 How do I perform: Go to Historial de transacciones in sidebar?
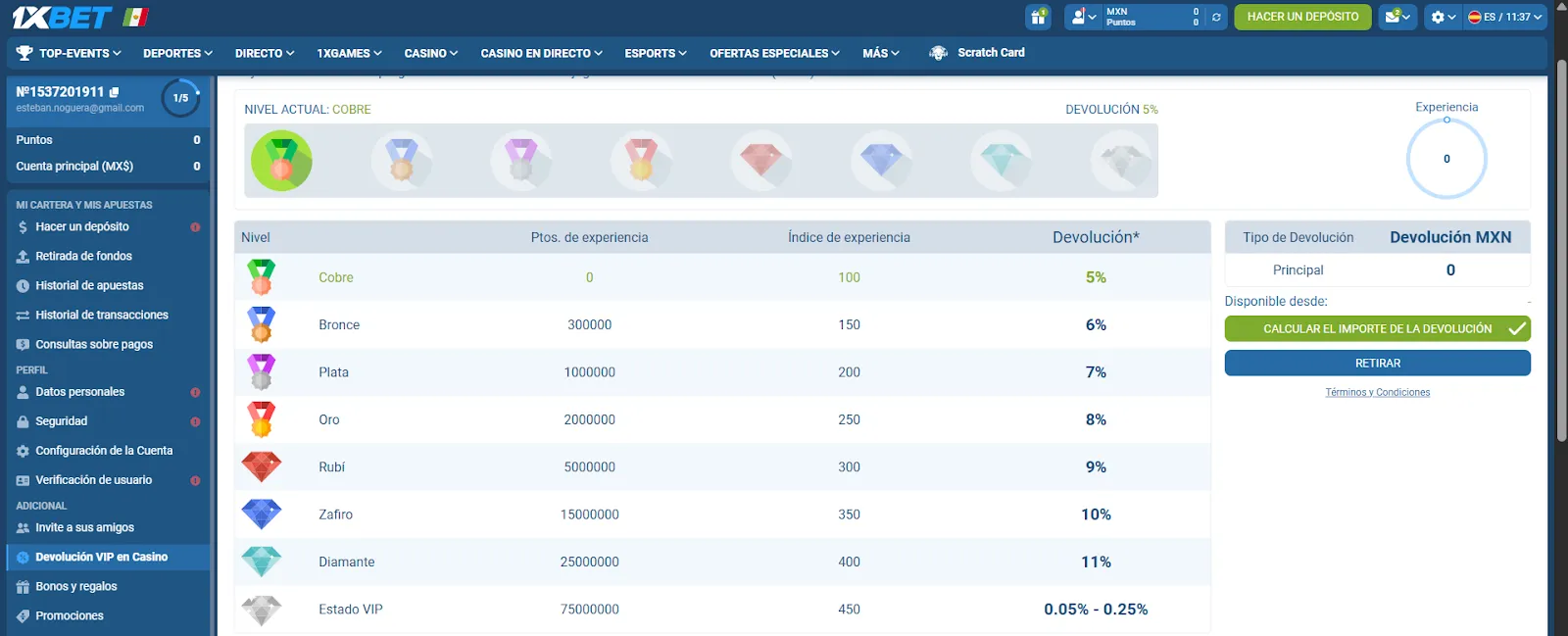click(102, 315)
